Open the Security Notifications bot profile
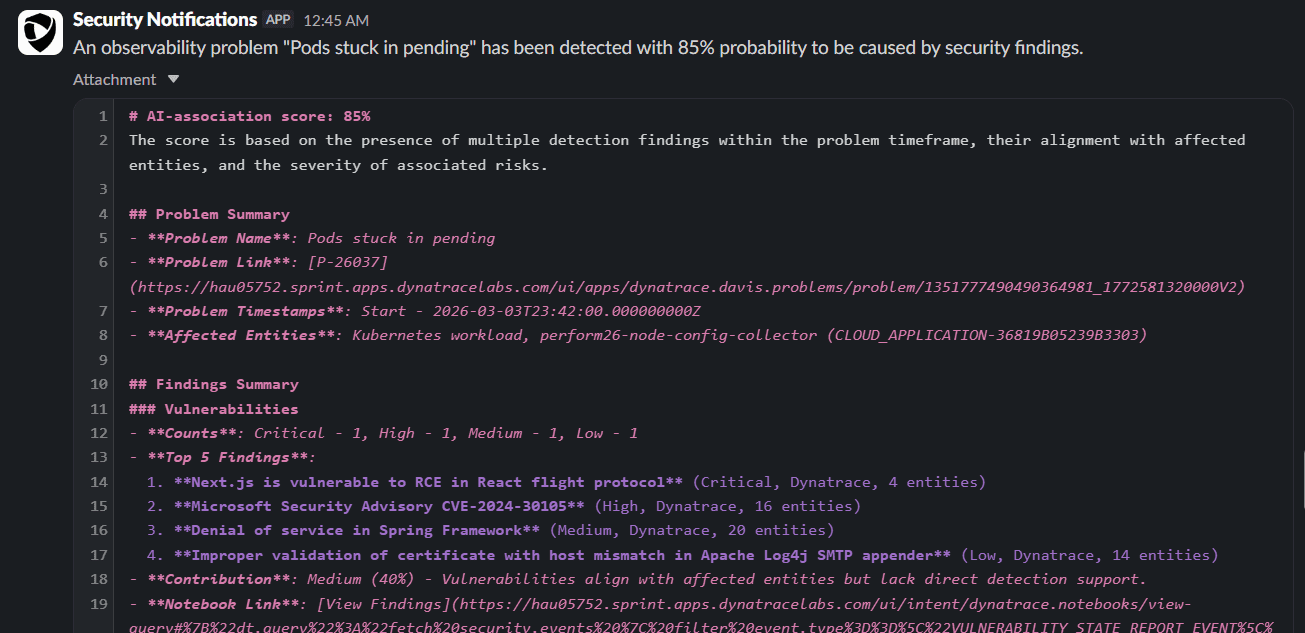Image resolution: width=1305 pixels, height=633 pixels. point(163,18)
